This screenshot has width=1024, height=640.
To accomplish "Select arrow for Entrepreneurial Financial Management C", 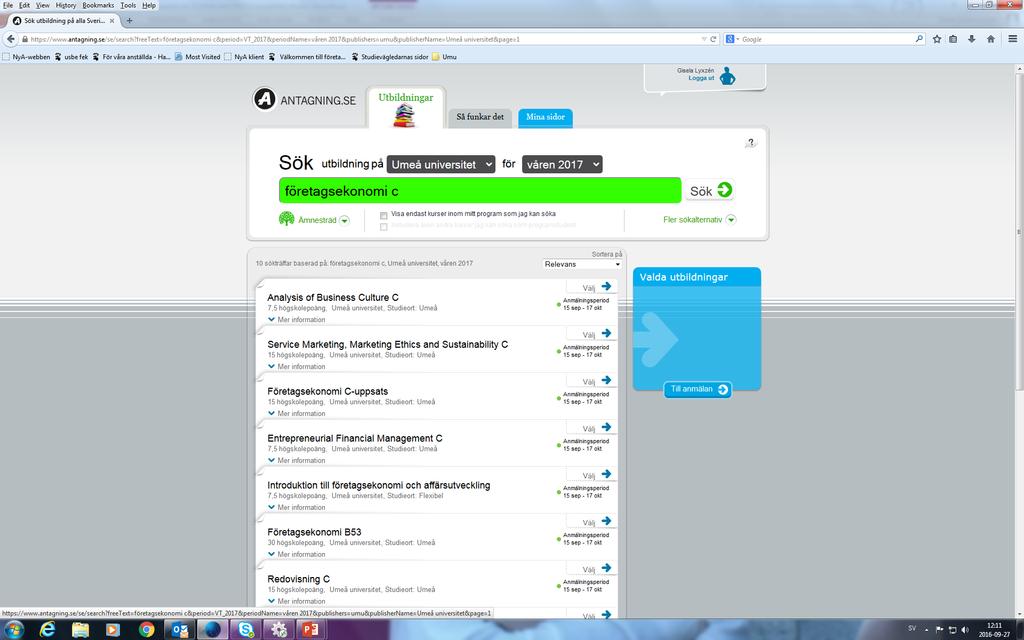I will point(607,427).
